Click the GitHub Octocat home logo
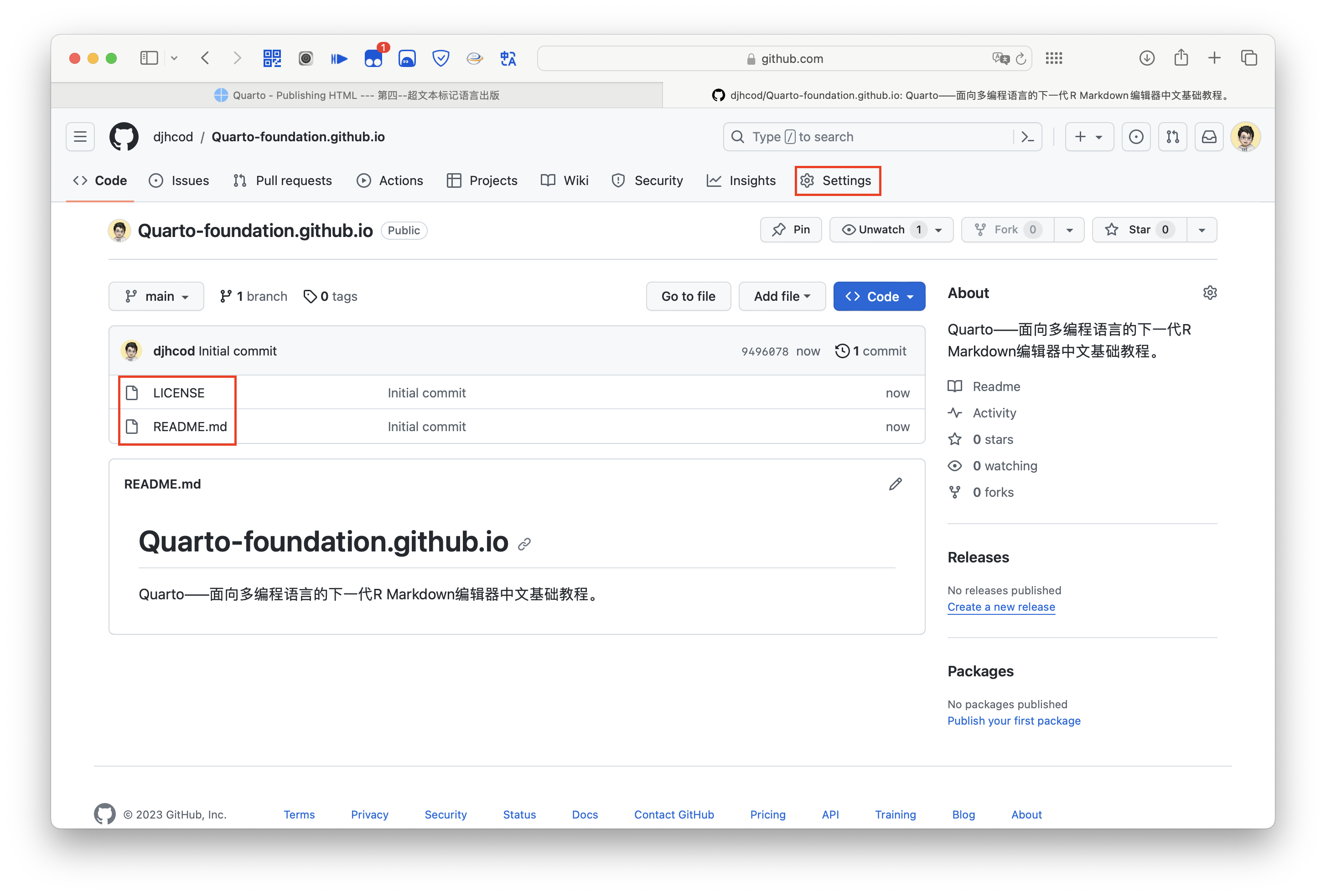The width and height of the screenshot is (1326, 896). 124,137
